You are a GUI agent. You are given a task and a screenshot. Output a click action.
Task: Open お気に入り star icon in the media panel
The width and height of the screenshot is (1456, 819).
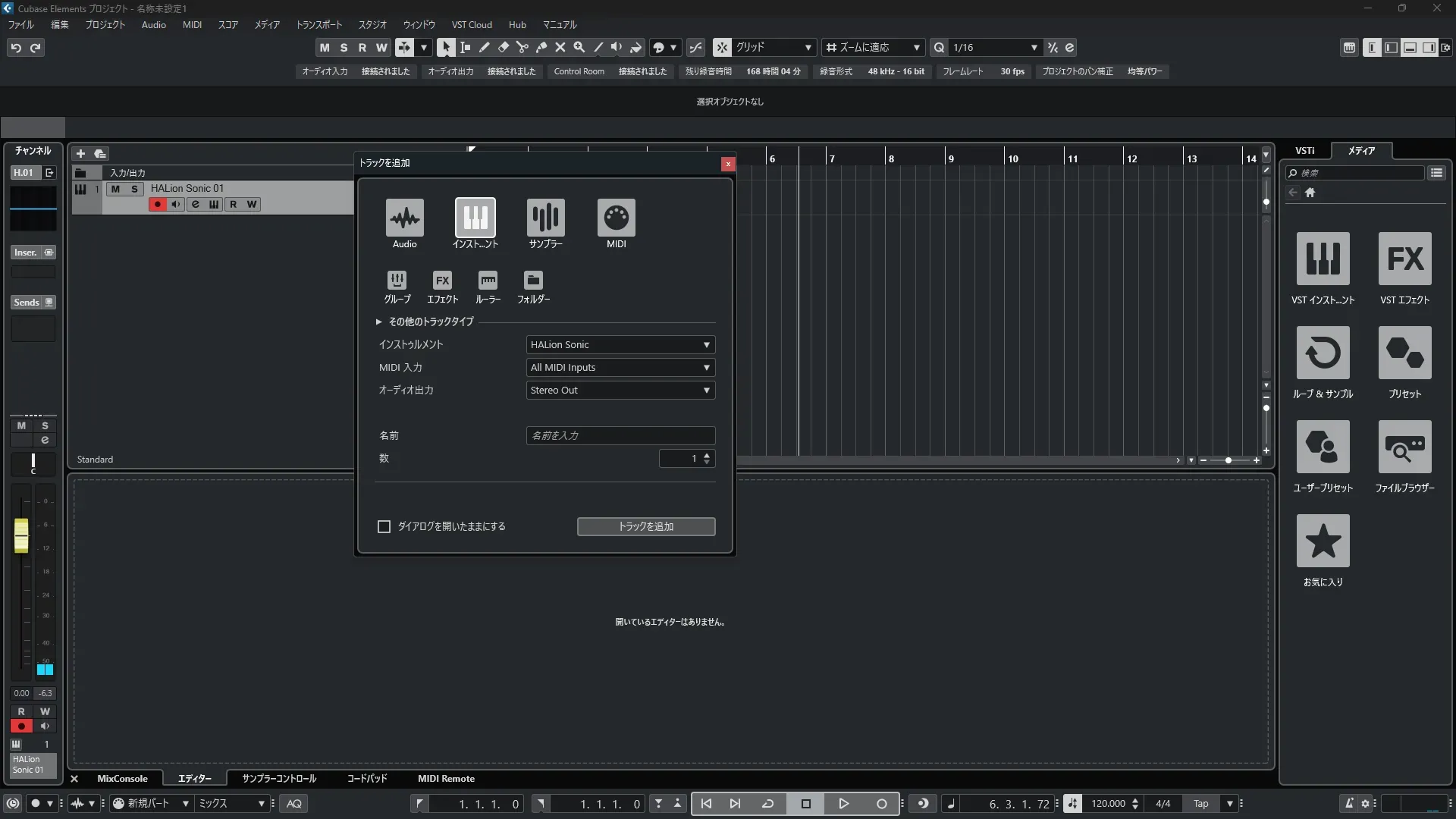click(1323, 541)
